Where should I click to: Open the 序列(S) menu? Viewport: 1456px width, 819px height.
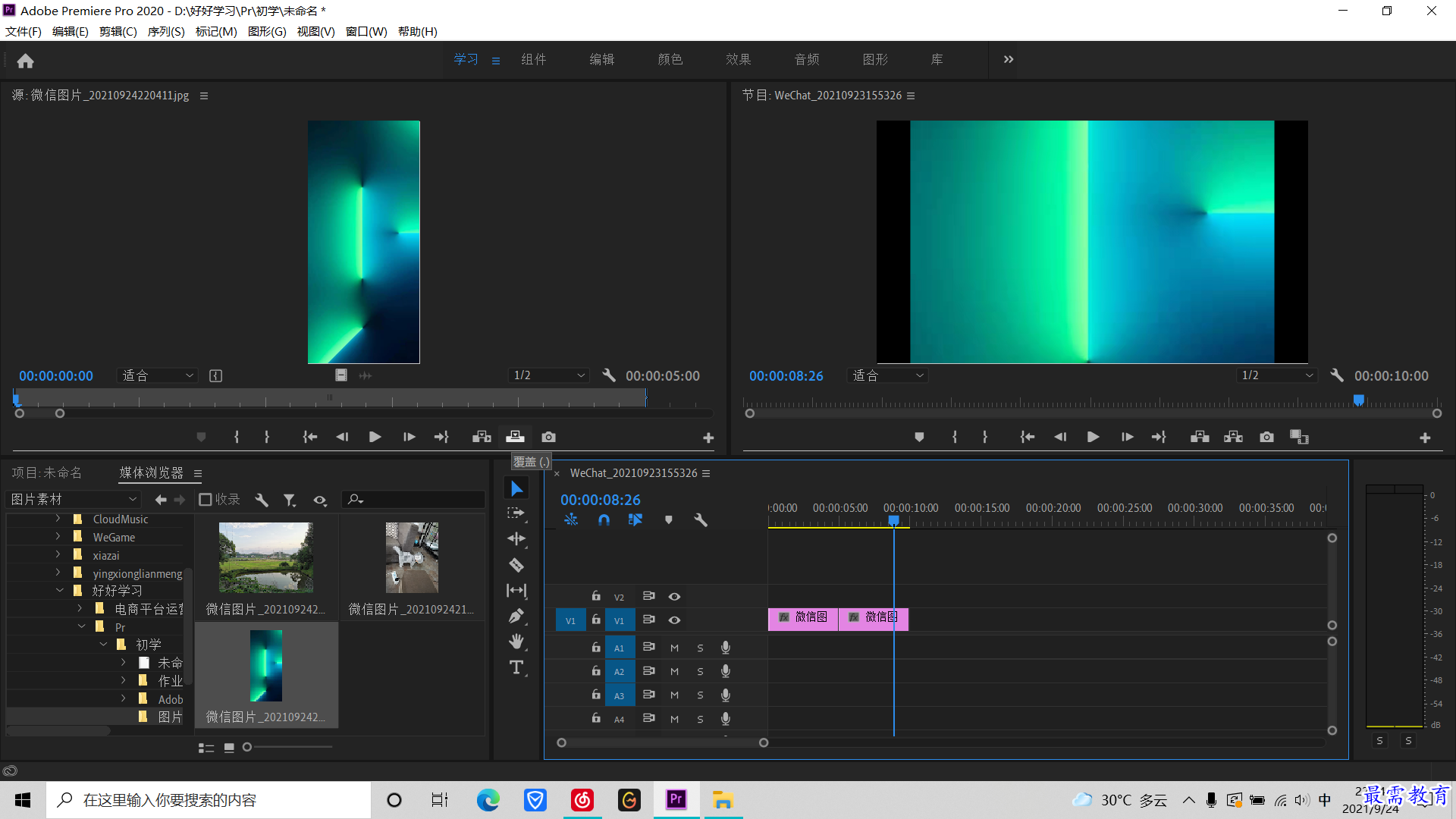point(166,32)
